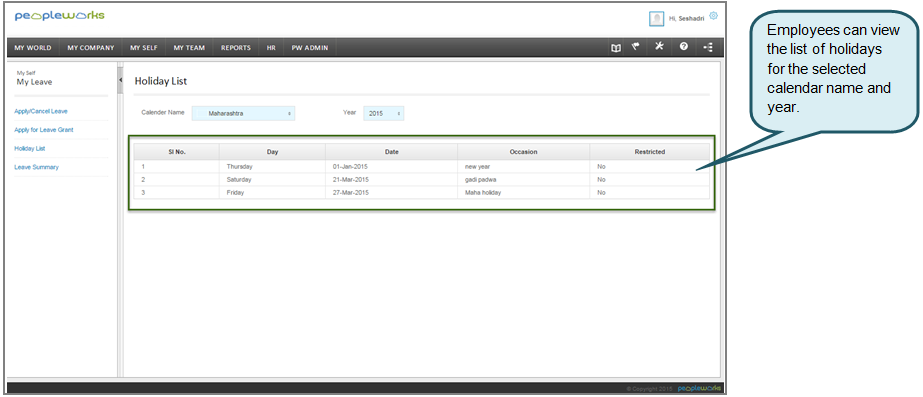Click the help question mark icon
The width and height of the screenshot is (923, 397).
pos(684,47)
